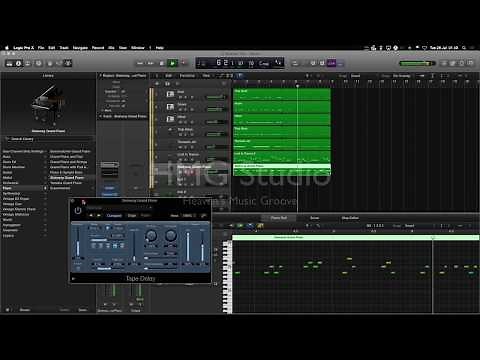480x360 pixels.
Task: Click the first track's instrument icon
Action: [x=170, y=94]
